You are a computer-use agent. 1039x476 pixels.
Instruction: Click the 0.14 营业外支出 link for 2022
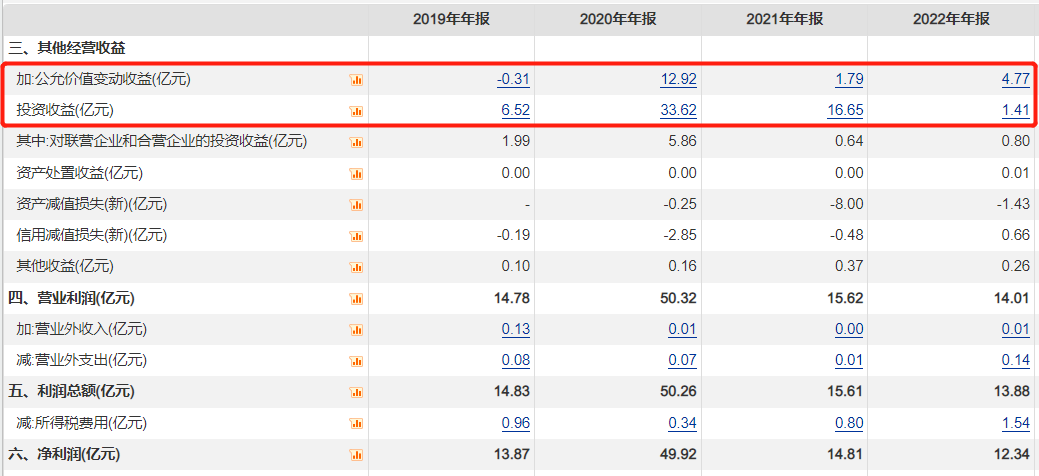pyautogui.click(x=1016, y=361)
